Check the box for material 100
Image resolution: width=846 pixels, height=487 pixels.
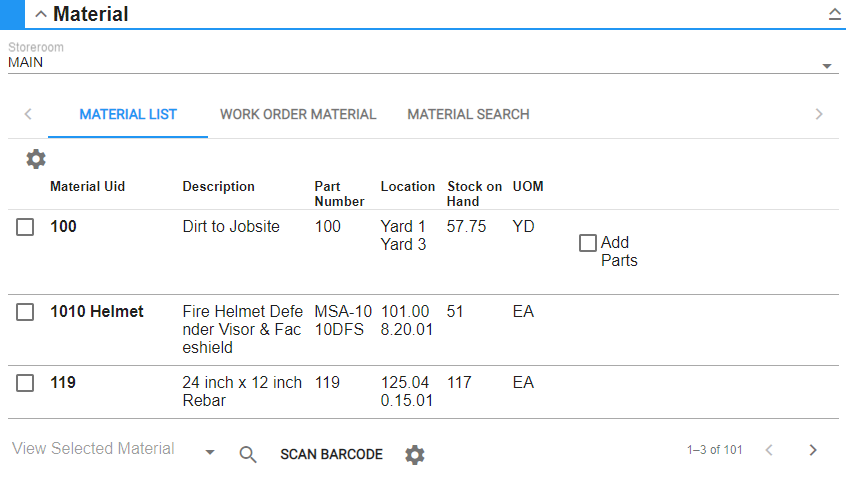(26, 228)
